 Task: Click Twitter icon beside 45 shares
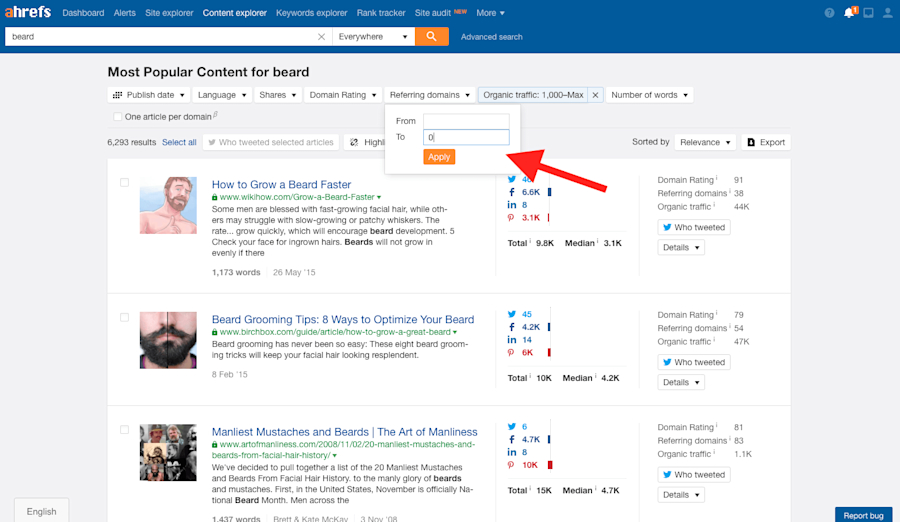(511, 314)
